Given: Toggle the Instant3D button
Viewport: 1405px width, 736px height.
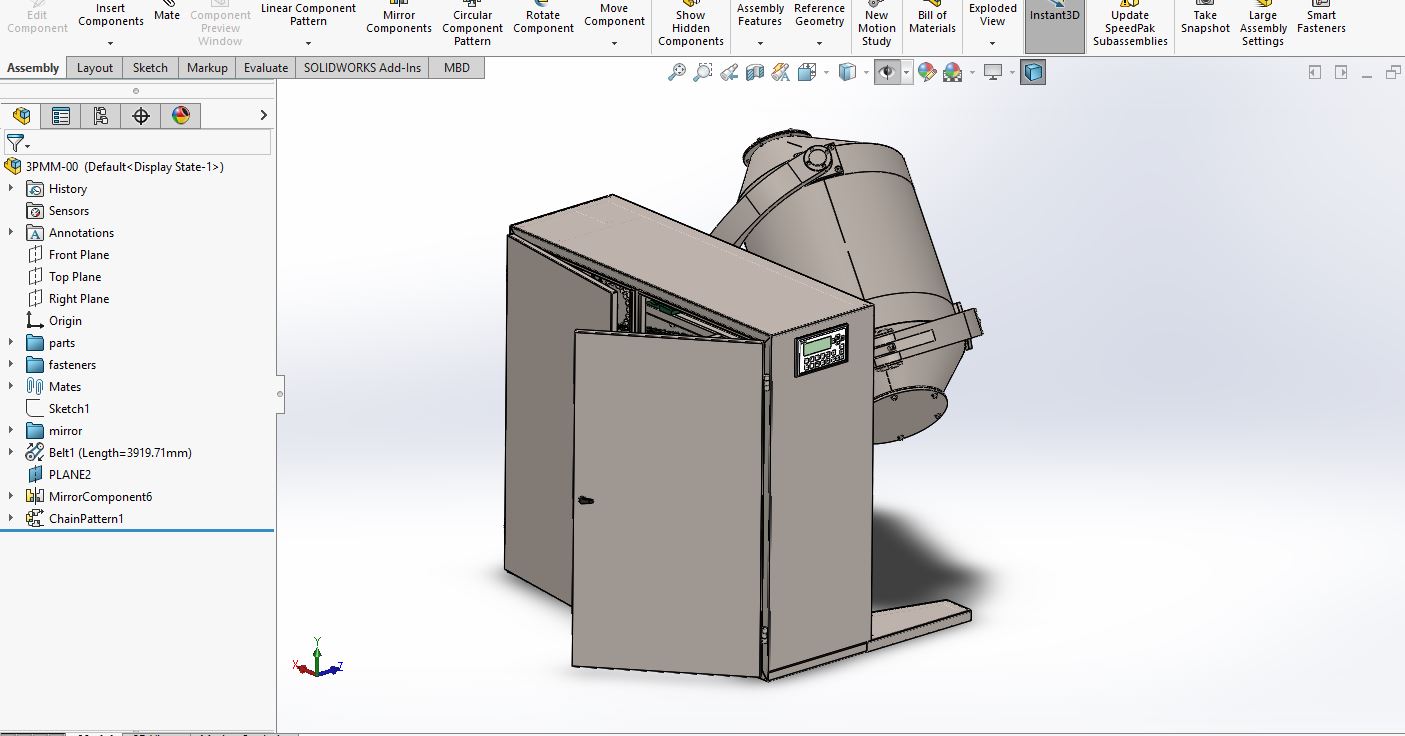Looking at the screenshot, I should click(1055, 25).
